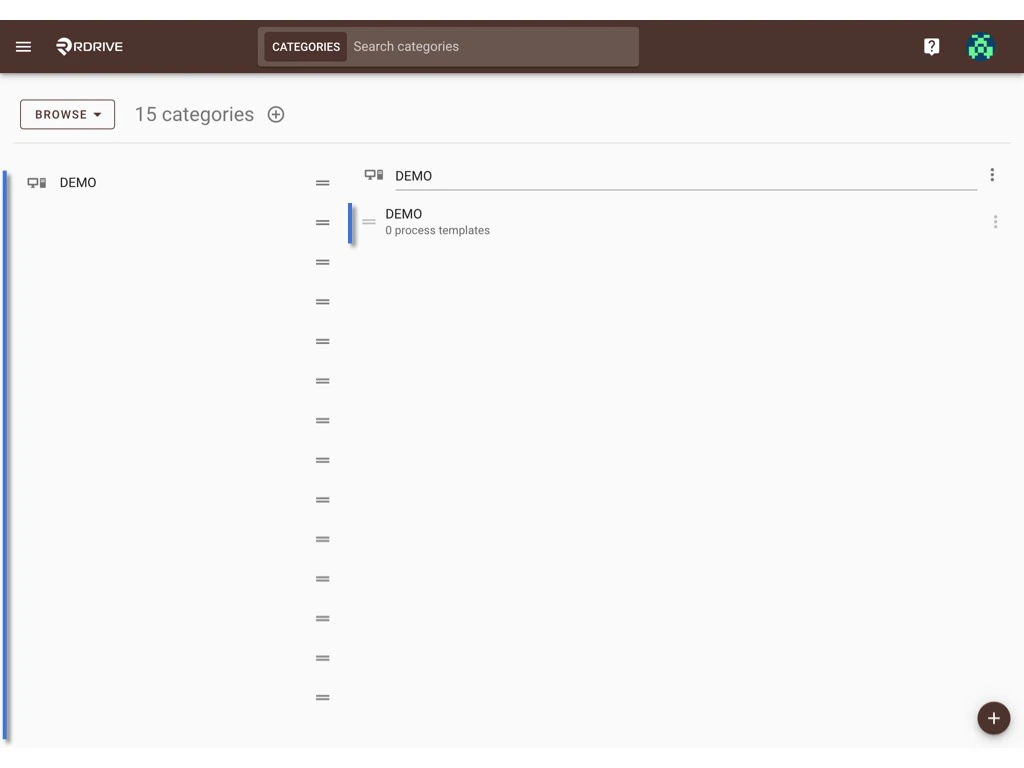1024x768 pixels.
Task: Click the circled plus next to 15 categories
Action: coord(276,114)
